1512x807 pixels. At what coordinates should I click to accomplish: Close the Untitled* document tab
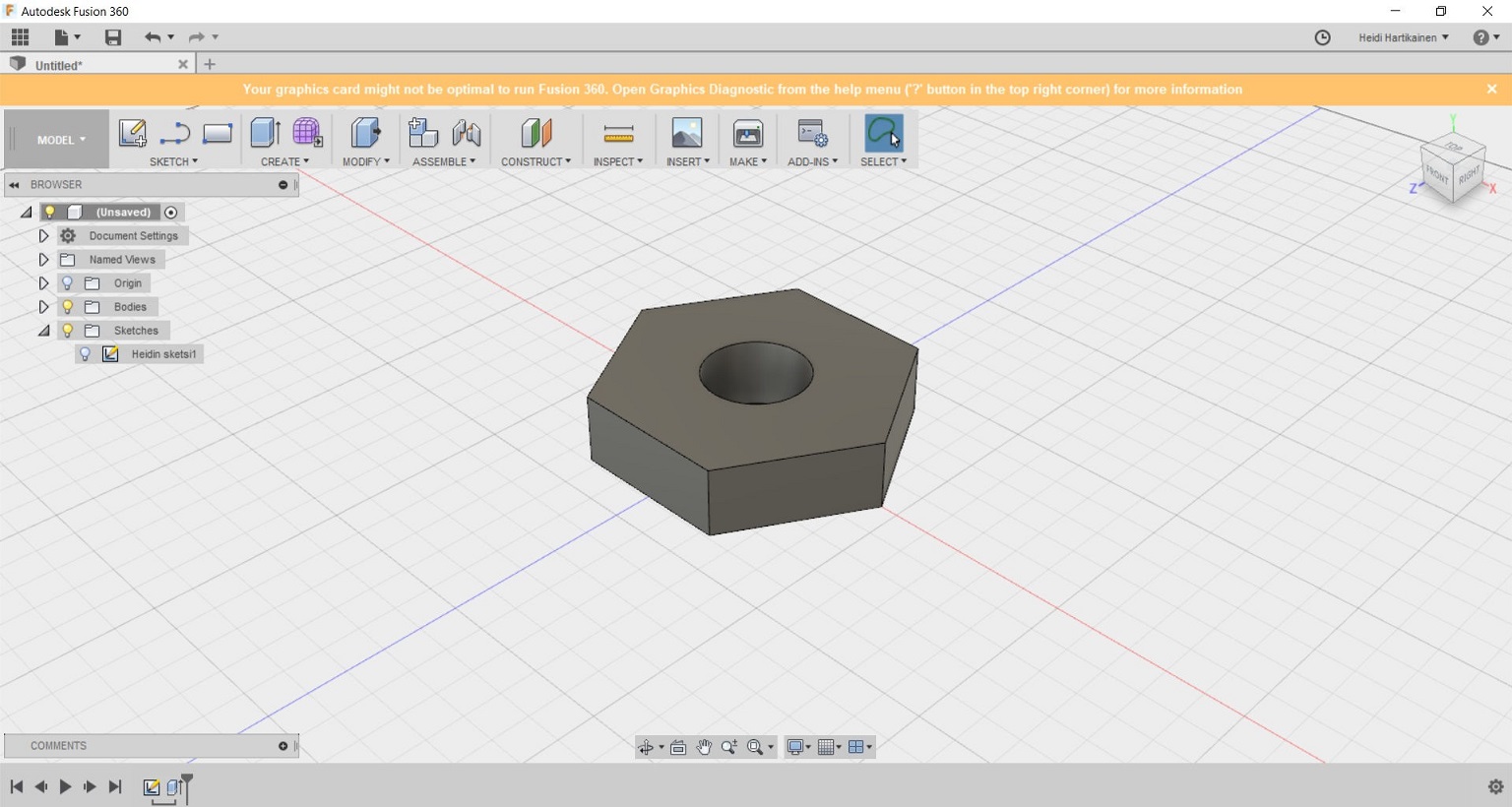point(182,64)
